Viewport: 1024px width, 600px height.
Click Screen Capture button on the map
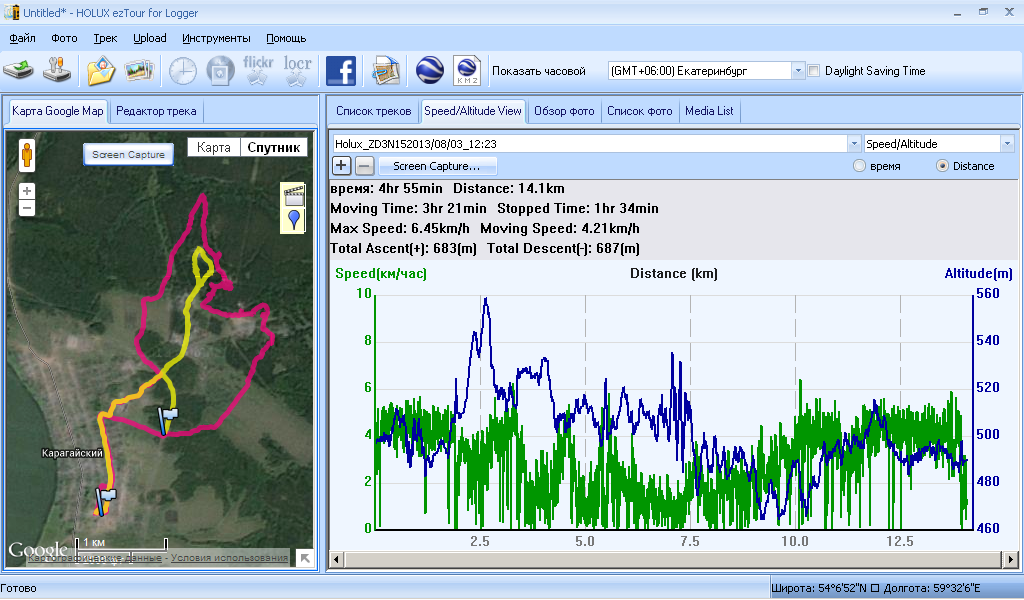tap(128, 155)
